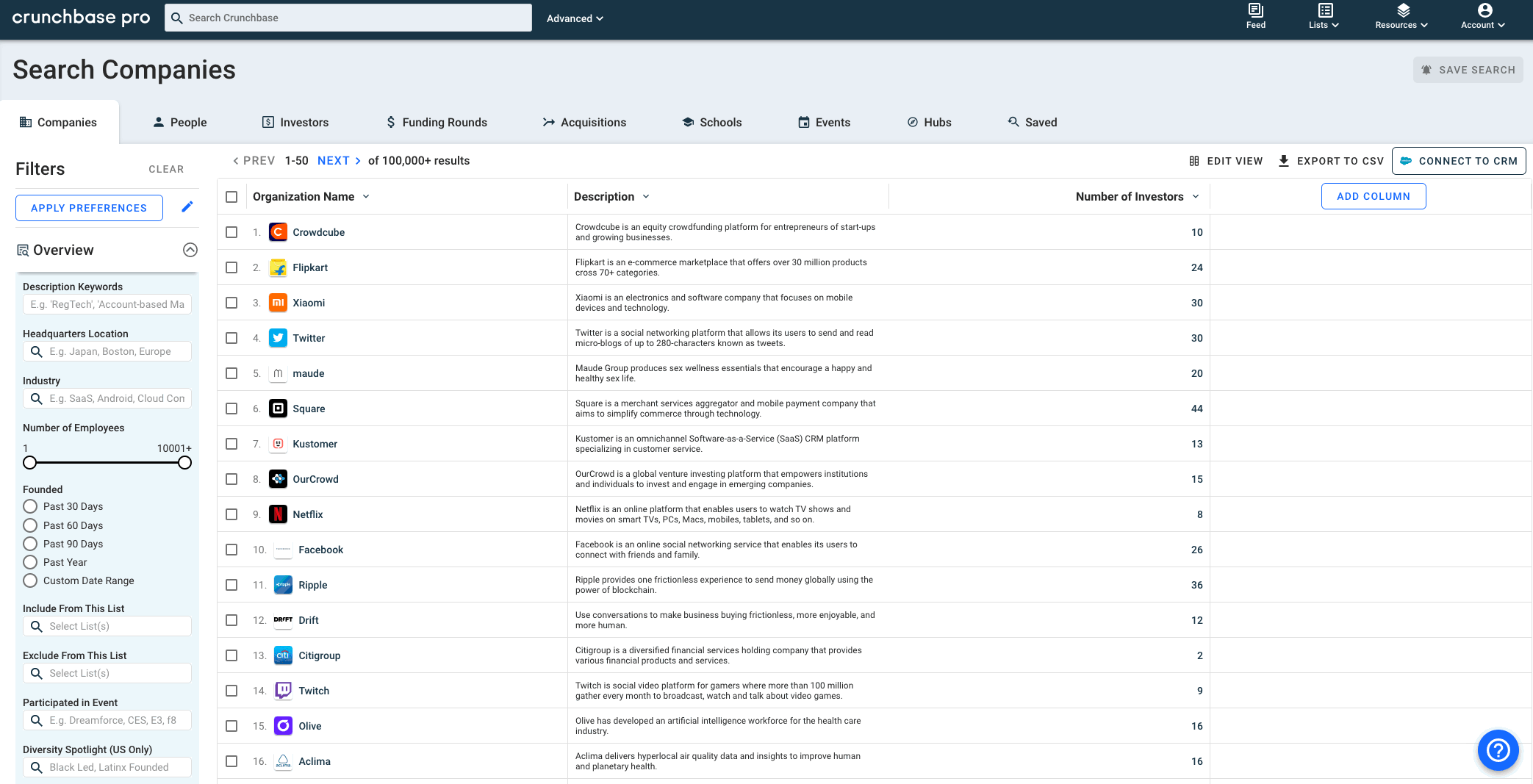Clear all filters with CLEAR
This screenshot has width=1533, height=784.
[166, 169]
